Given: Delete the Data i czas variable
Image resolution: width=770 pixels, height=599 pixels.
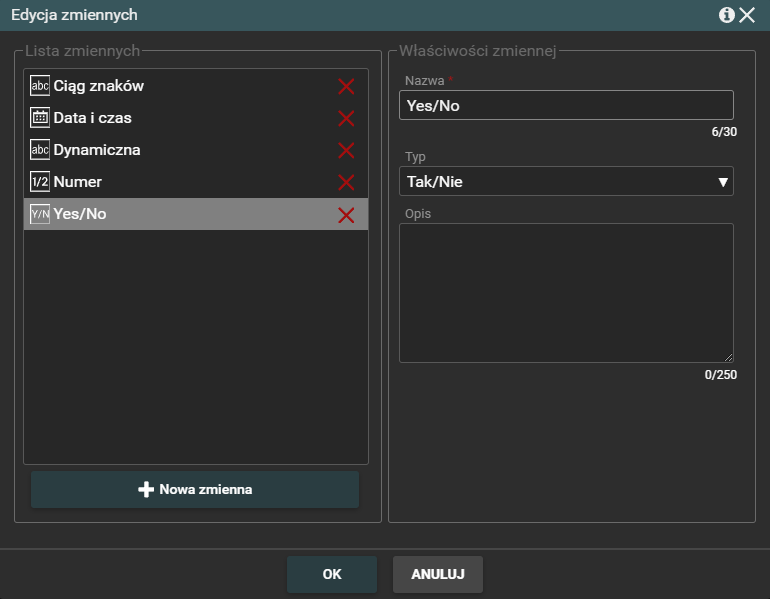Looking at the screenshot, I should [346, 118].
